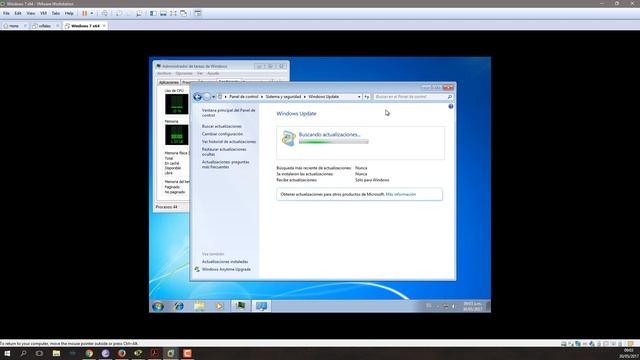Click the Chrome icon on the host taskbar
This screenshot has width=640, height=360.
[89, 353]
